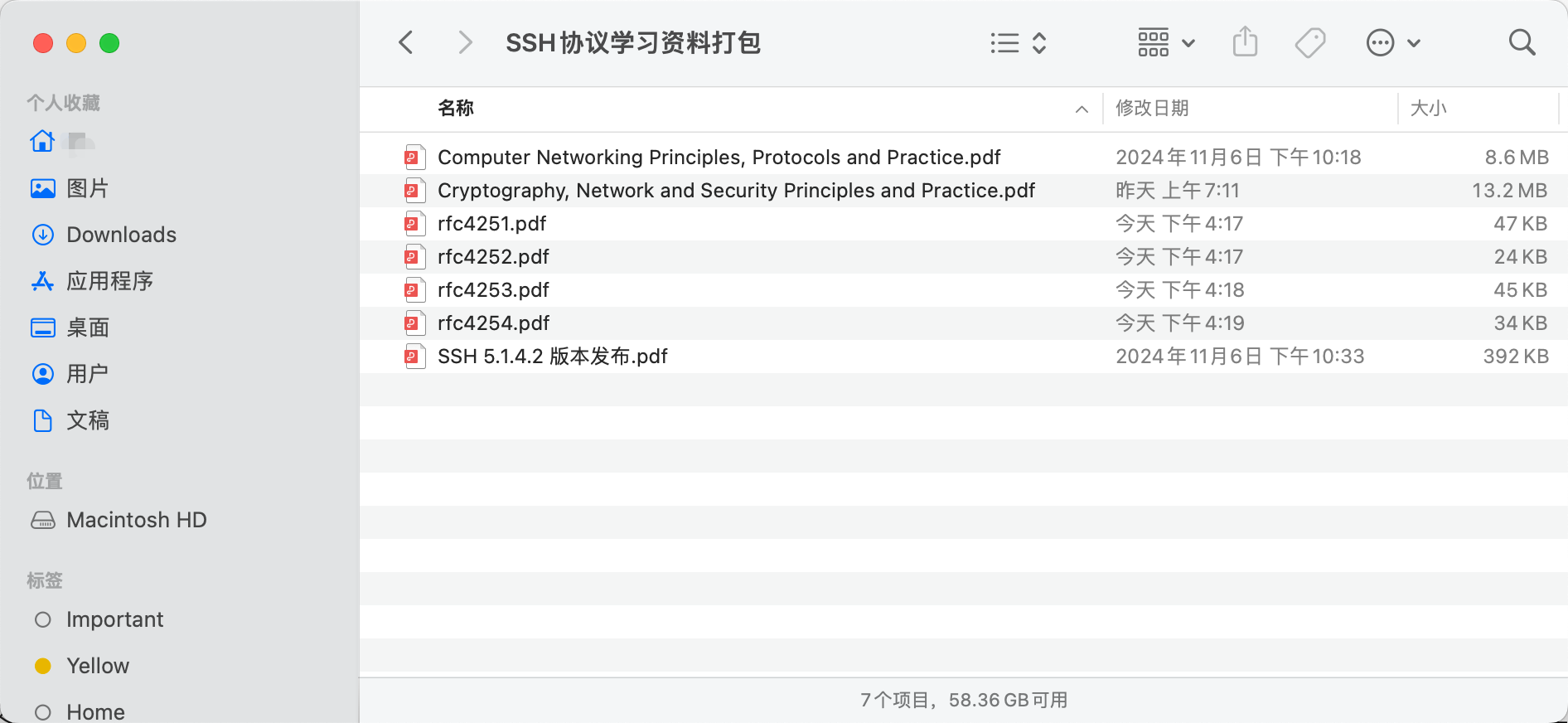Go back with the left chevron button
1568x723 pixels.
[x=405, y=42]
